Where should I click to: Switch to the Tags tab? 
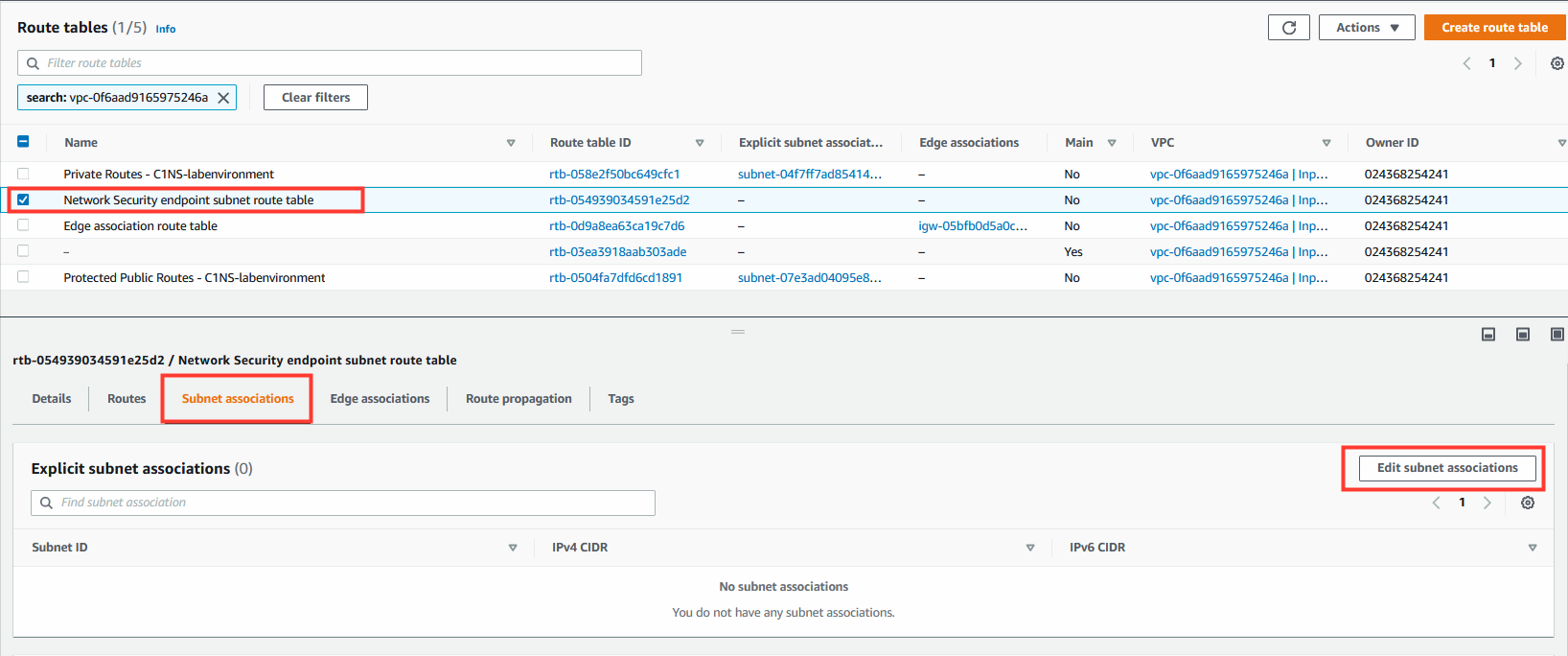(x=621, y=399)
